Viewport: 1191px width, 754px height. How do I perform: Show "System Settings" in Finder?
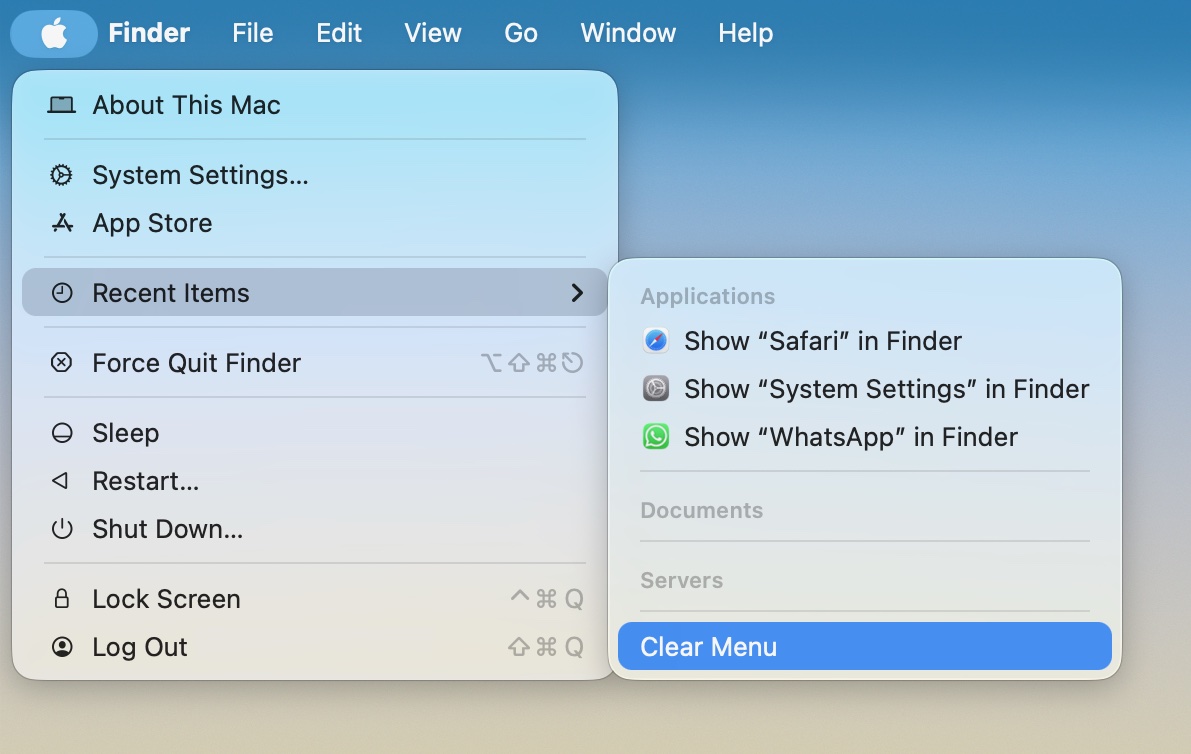tap(865, 389)
